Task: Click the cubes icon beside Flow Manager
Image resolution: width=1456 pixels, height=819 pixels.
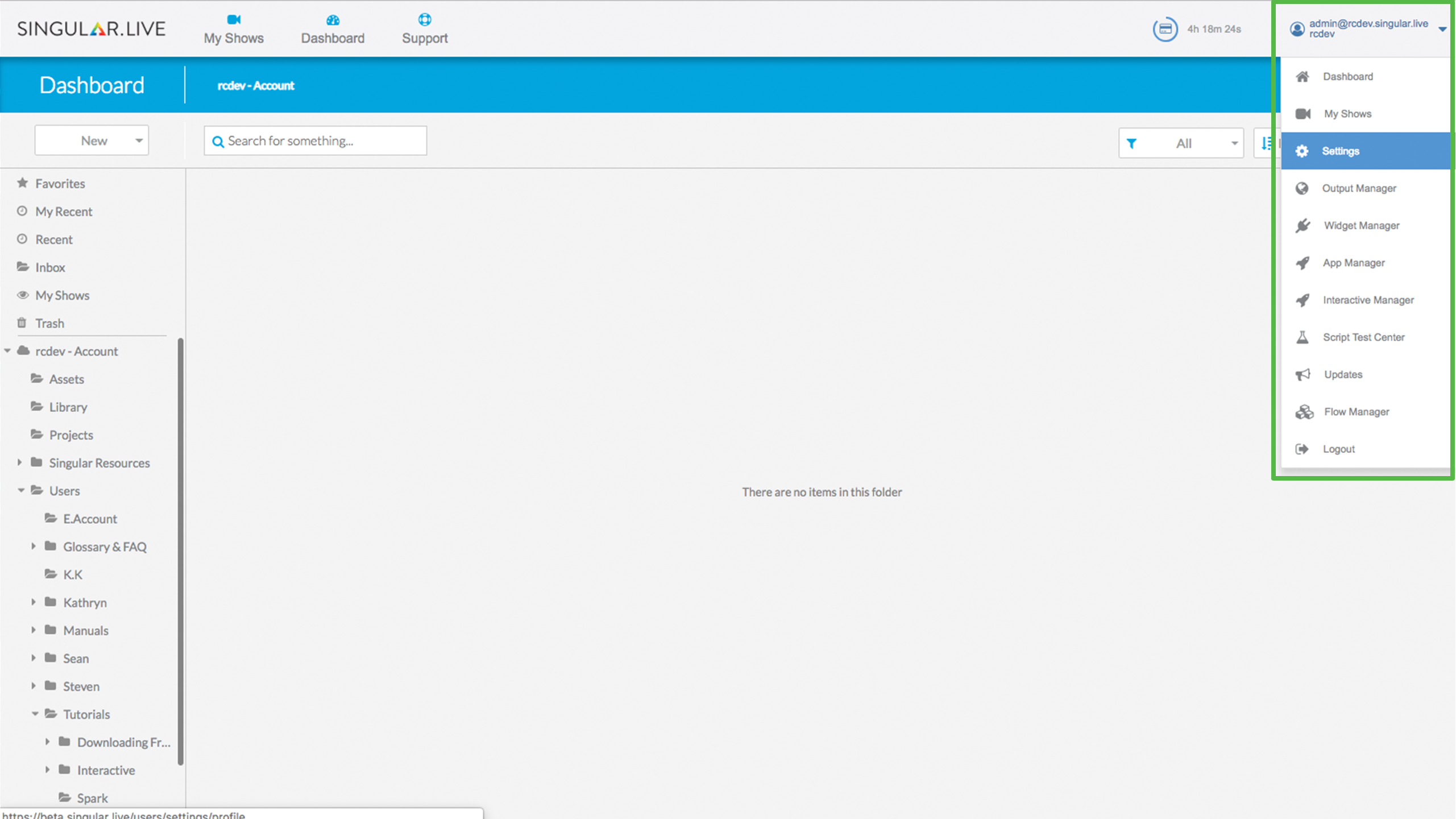Action: (1304, 412)
